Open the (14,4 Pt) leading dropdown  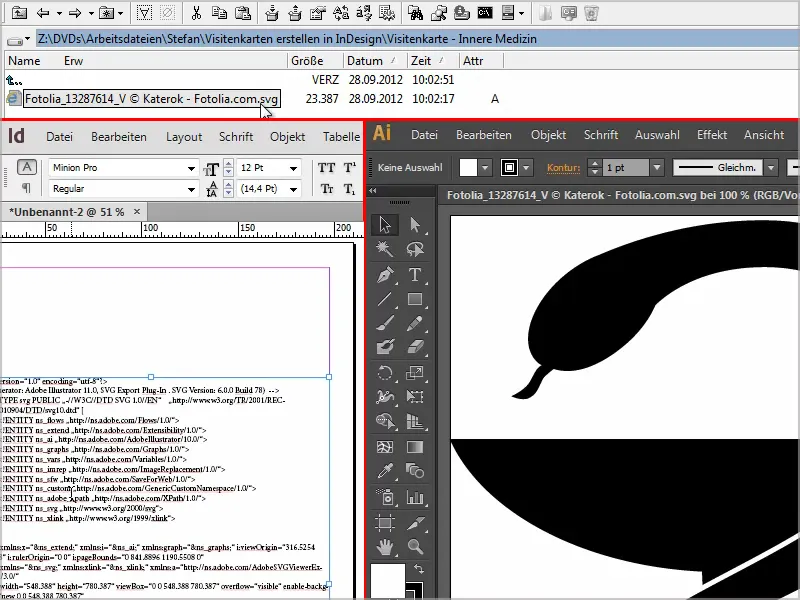293,189
